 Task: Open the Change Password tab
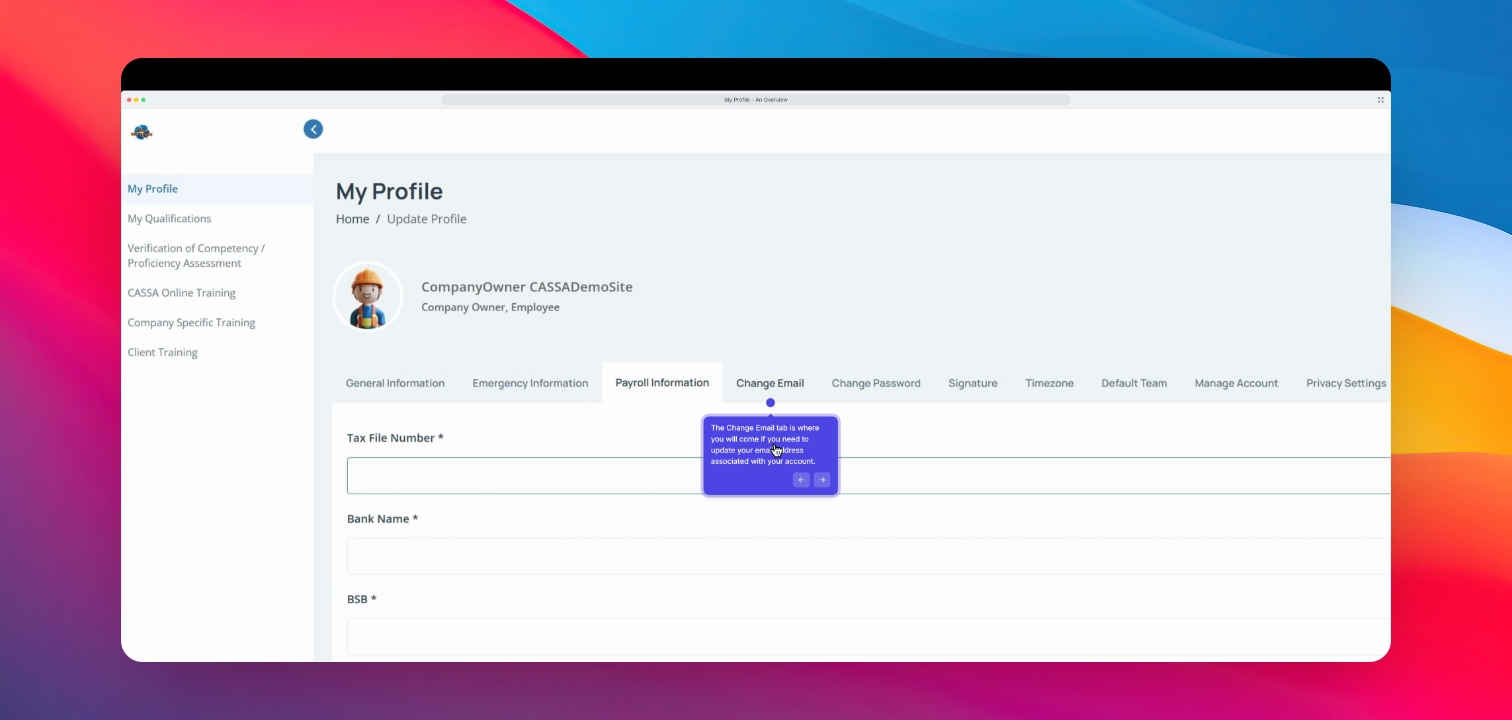876,383
